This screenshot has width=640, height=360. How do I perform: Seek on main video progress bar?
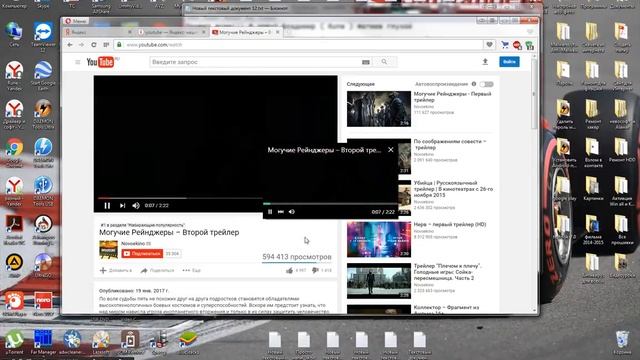(180, 198)
